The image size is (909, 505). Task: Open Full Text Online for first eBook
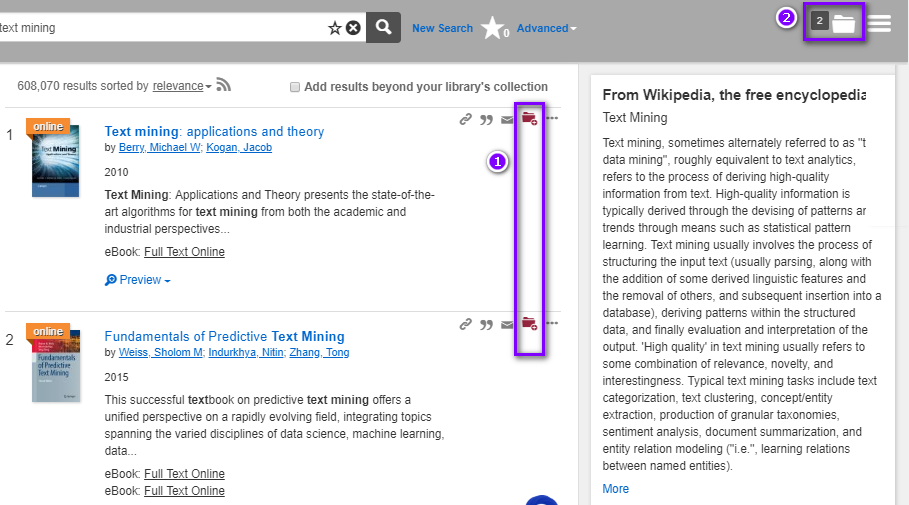coord(184,252)
